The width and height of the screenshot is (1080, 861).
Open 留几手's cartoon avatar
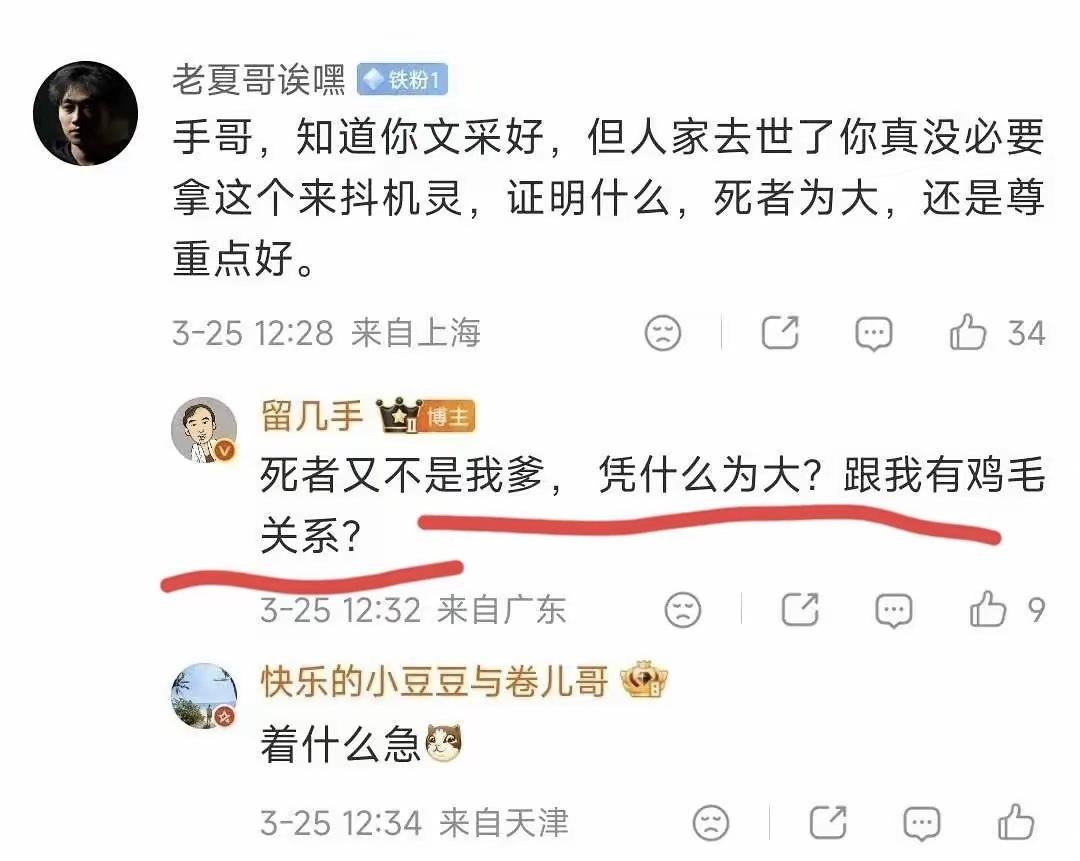click(204, 430)
